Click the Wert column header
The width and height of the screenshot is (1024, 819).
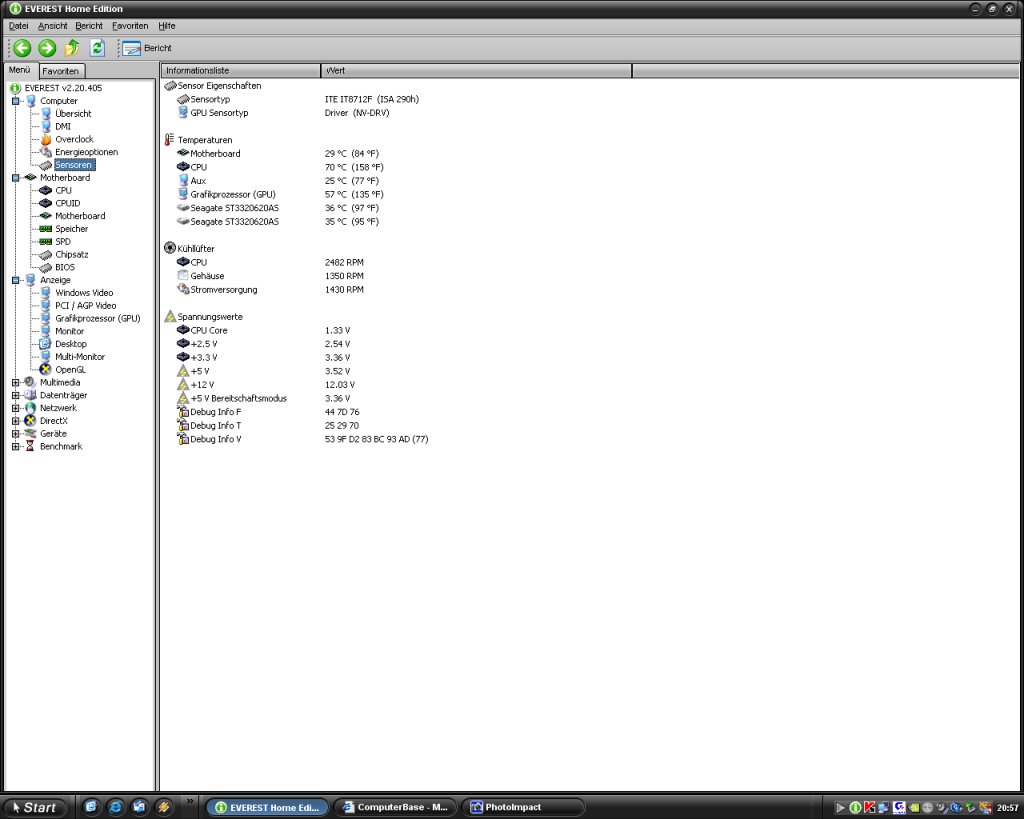point(476,71)
